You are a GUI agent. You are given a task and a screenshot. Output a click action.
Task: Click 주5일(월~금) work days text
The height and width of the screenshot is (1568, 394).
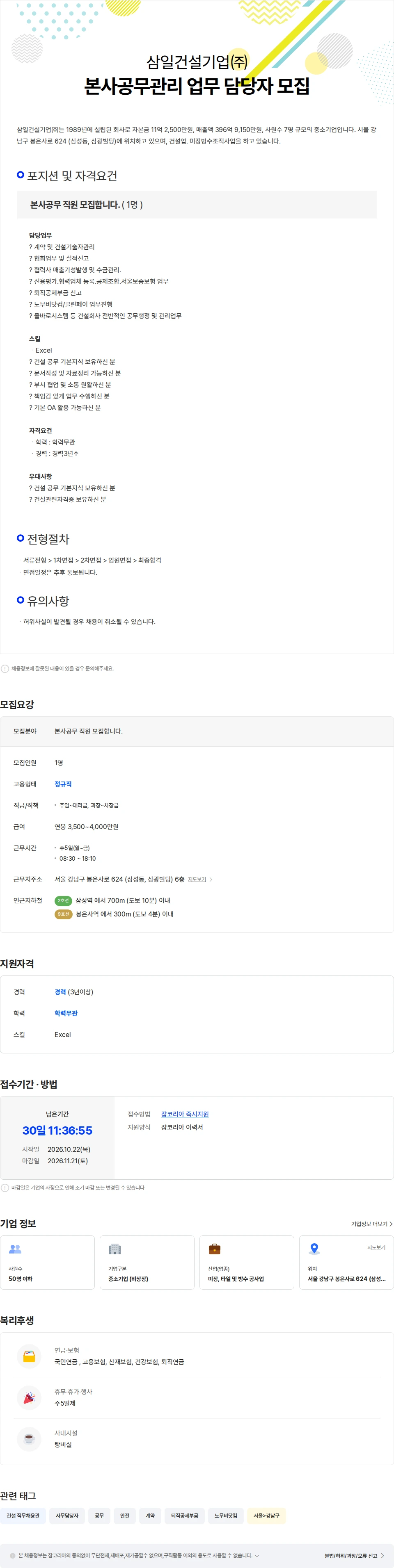[x=74, y=848]
